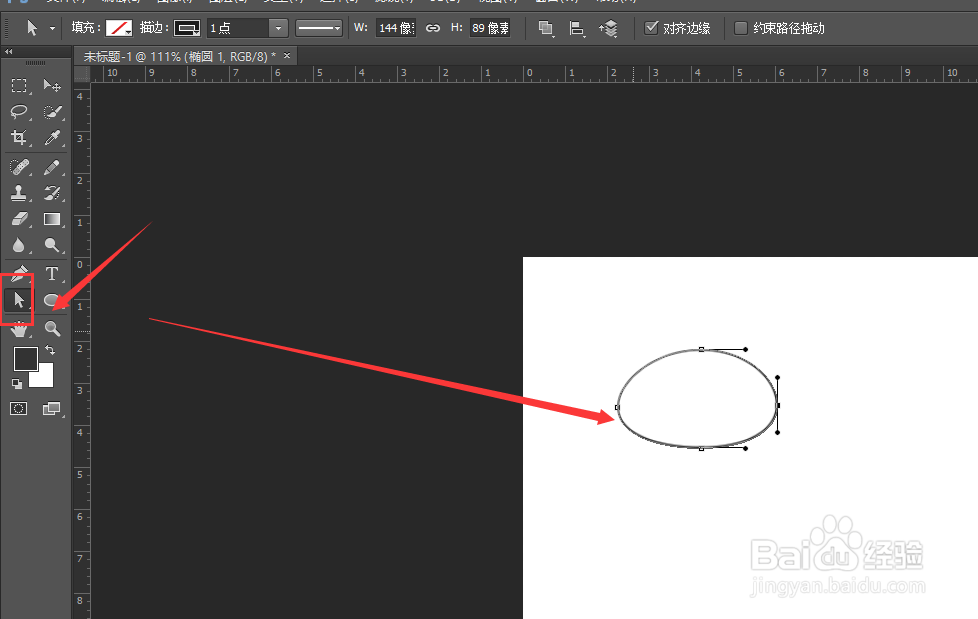Click the foreground color swatch
Image resolution: width=978 pixels, height=619 pixels.
pyautogui.click(x=26, y=359)
